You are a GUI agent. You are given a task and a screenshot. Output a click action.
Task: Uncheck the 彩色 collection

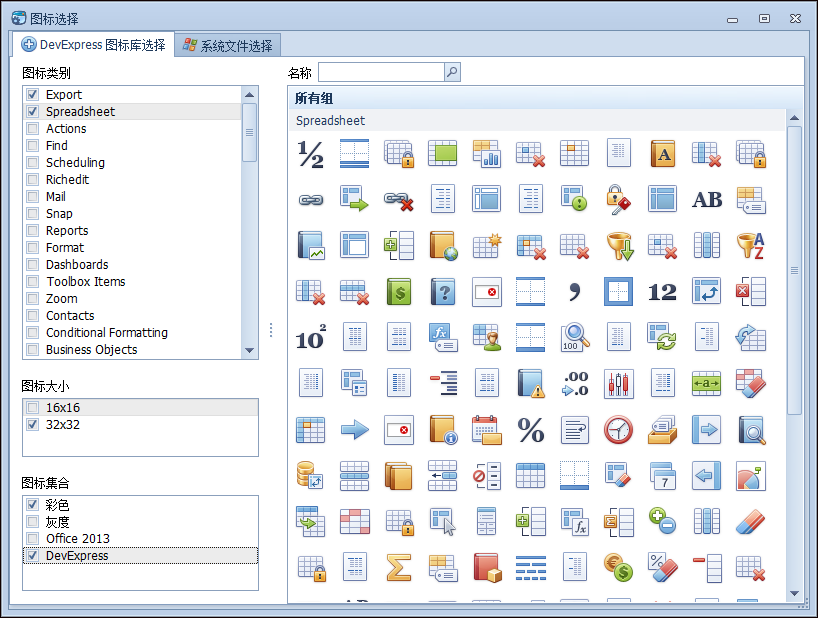point(32,504)
